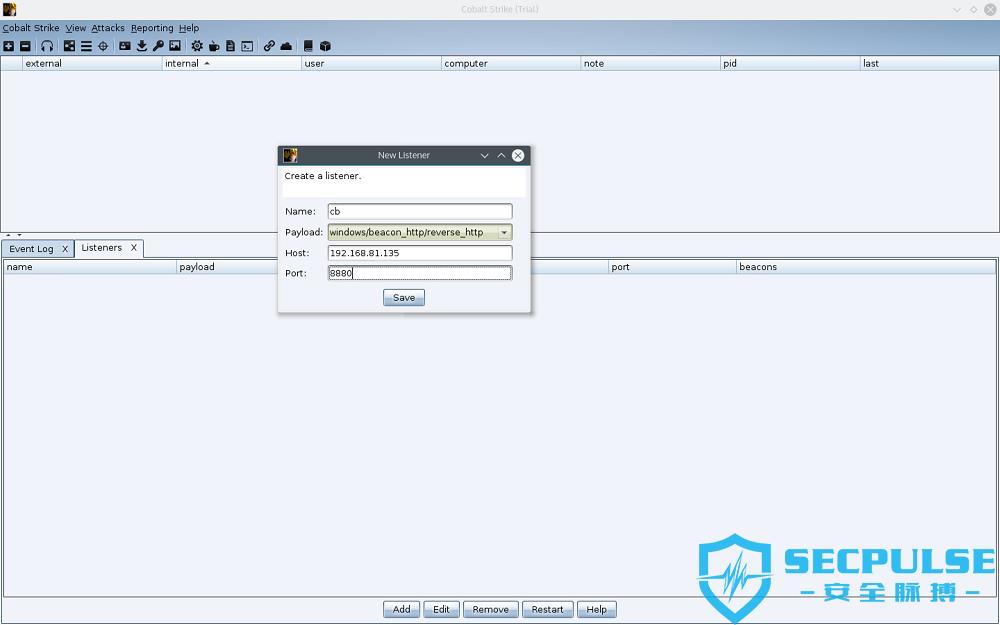Click the Host field with 192.168.81.135
The height and width of the screenshot is (625, 1000).
point(420,253)
